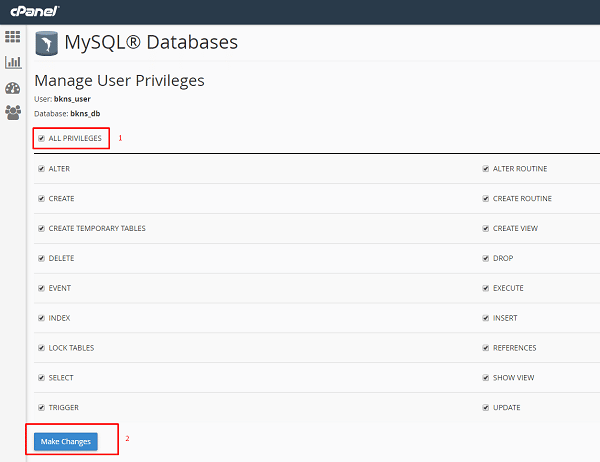600x462 pixels.
Task: Uncheck the INDEX privilege
Action: pos(41,318)
